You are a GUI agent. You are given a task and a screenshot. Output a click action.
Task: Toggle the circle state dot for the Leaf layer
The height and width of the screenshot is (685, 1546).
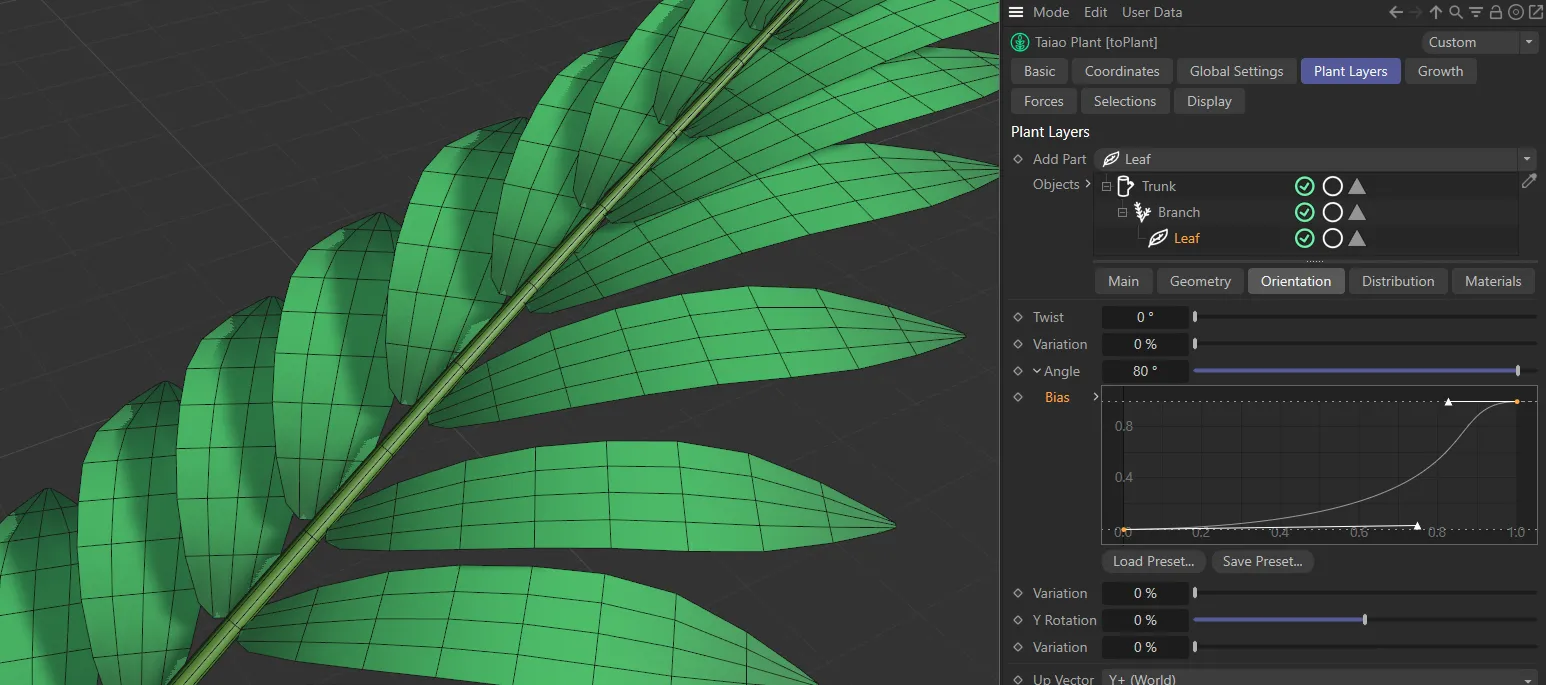click(1332, 238)
